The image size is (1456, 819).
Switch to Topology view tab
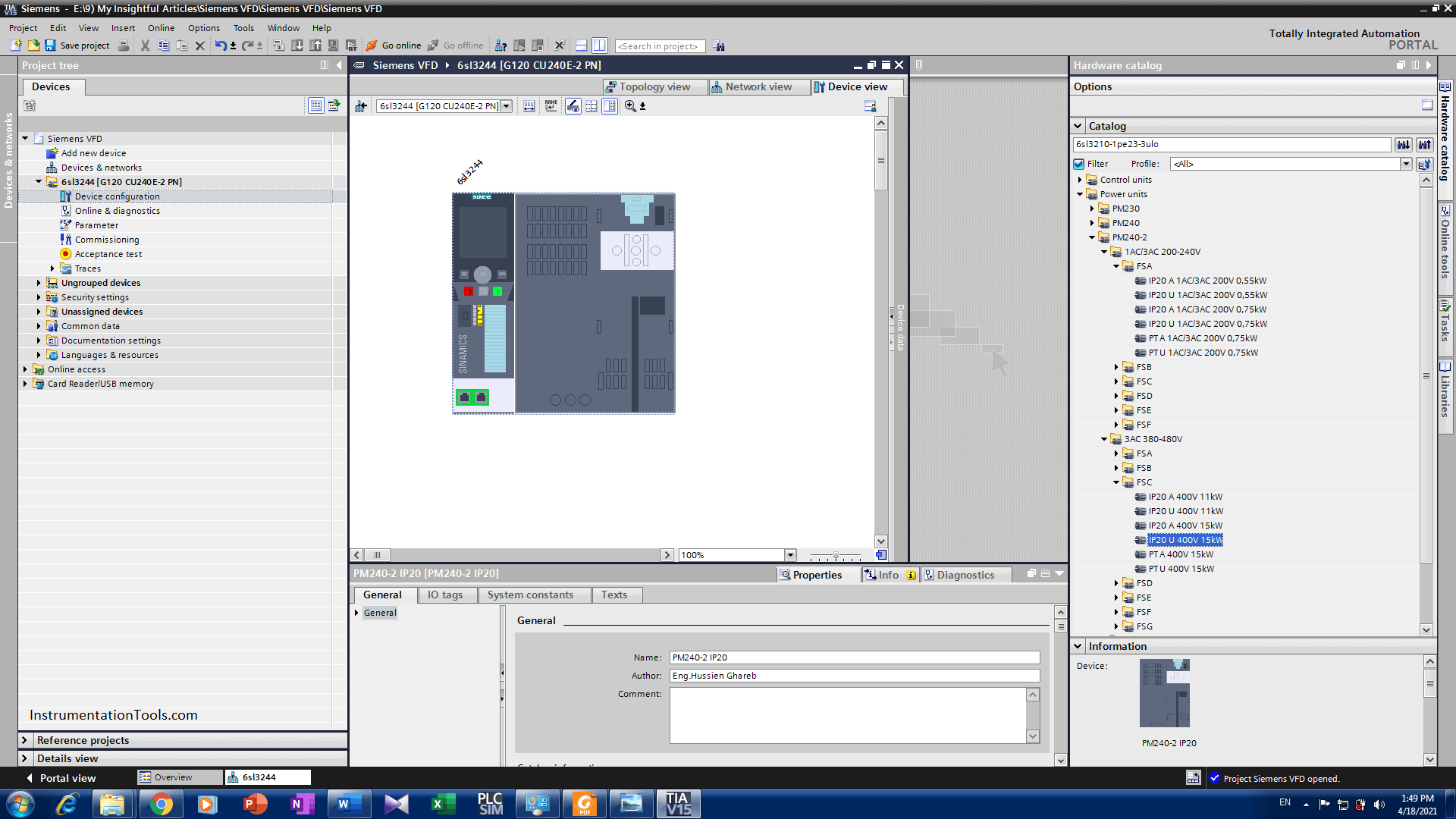coord(654,86)
